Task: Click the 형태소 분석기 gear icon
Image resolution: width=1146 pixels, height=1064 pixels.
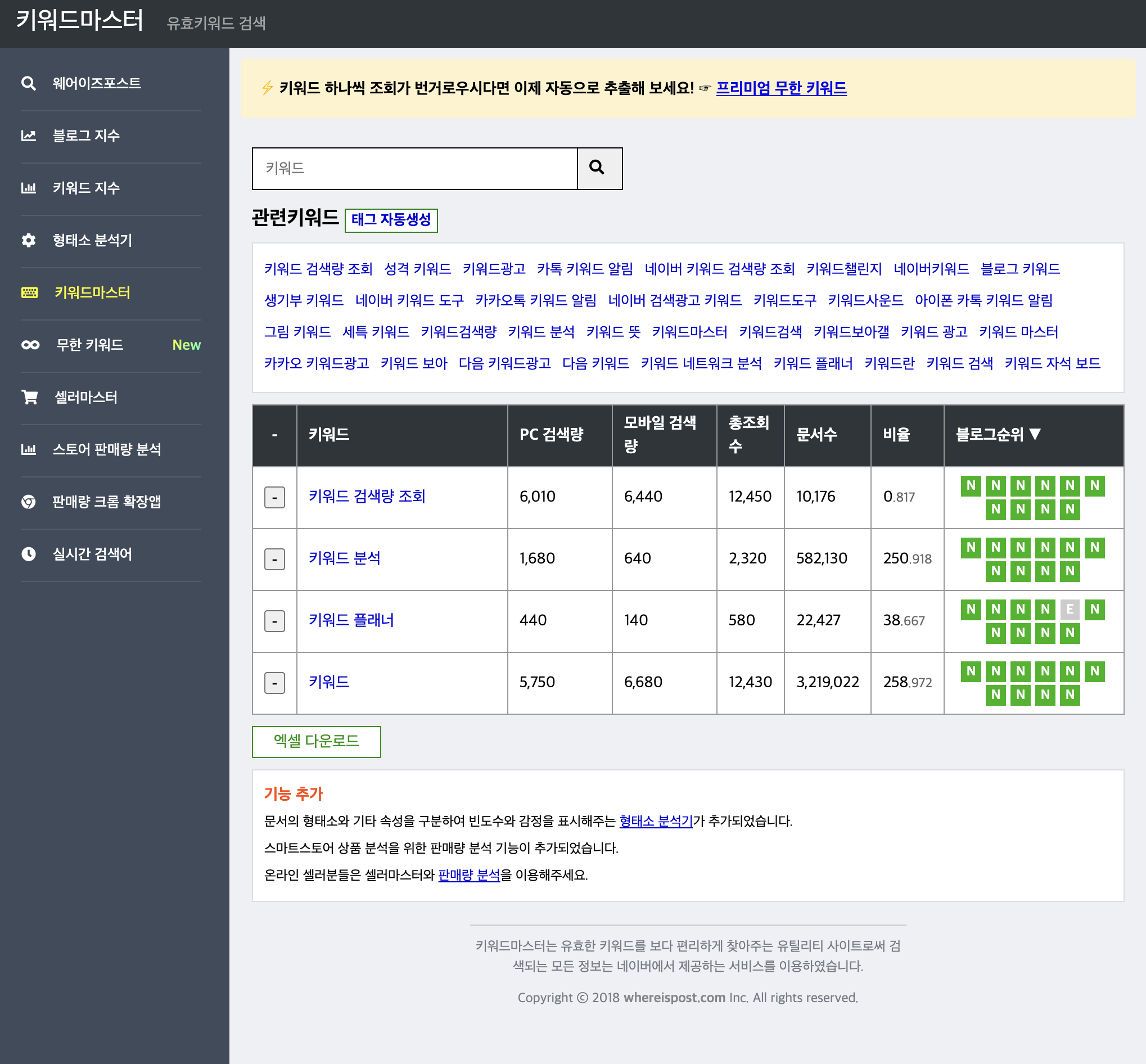Action: pyautogui.click(x=28, y=240)
